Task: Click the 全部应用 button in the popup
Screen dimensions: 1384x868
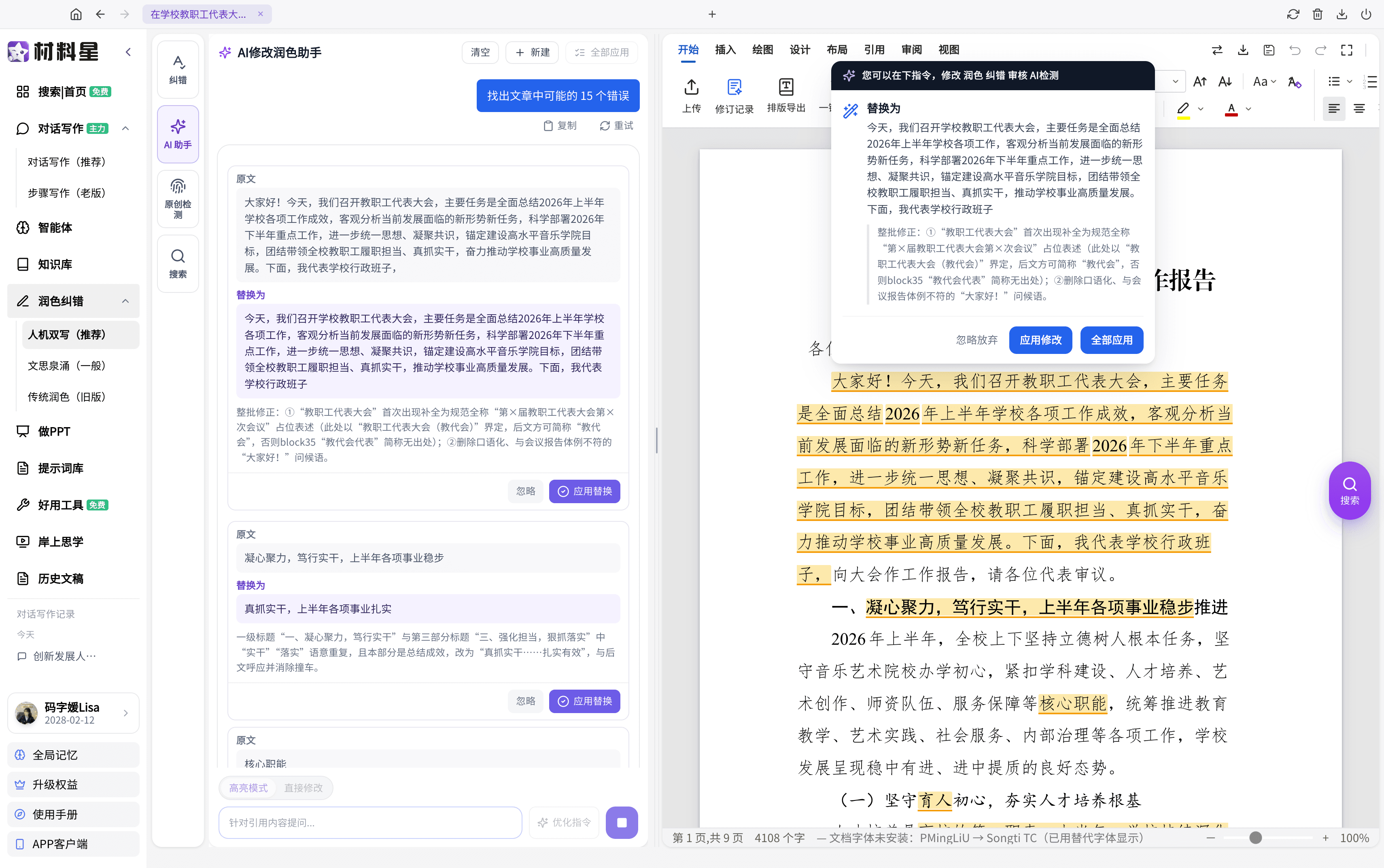Action: click(x=1111, y=340)
